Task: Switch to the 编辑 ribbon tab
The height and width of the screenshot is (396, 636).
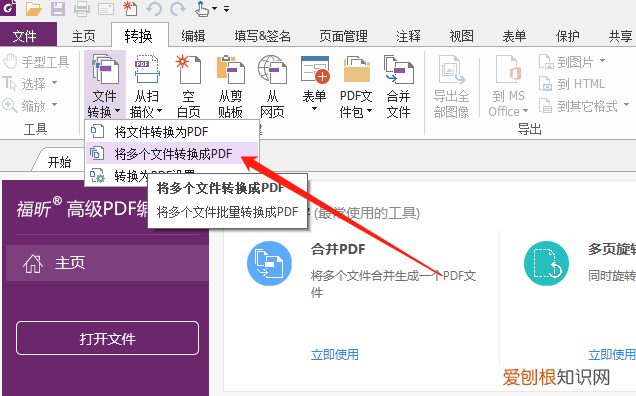Action: 193,37
